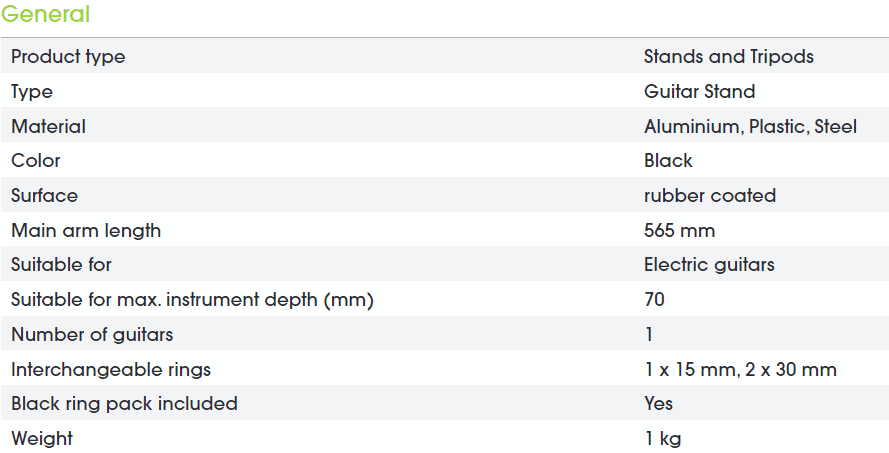
Task: Click the 70 depth value
Action: [x=654, y=299]
